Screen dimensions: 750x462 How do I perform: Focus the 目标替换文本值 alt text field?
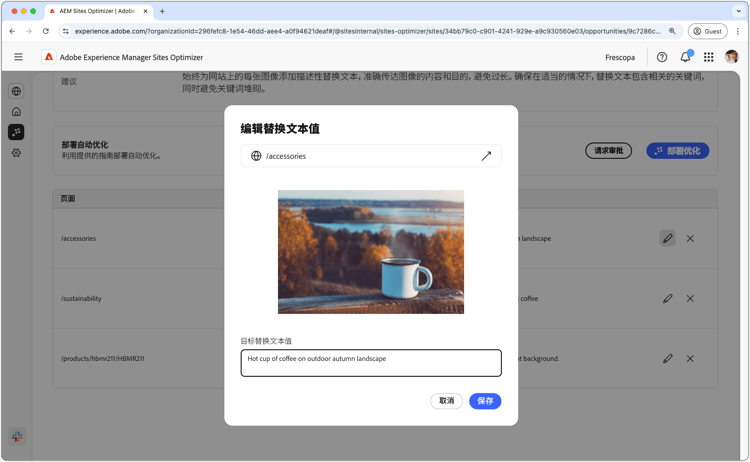pos(371,363)
